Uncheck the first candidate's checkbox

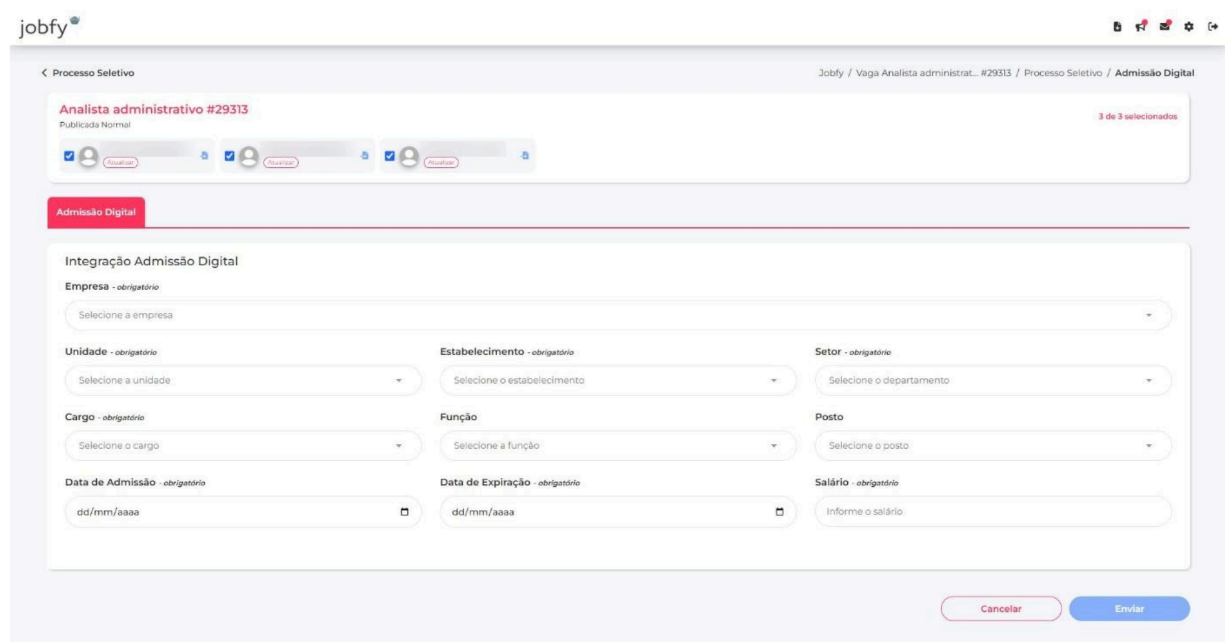(69, 156)
